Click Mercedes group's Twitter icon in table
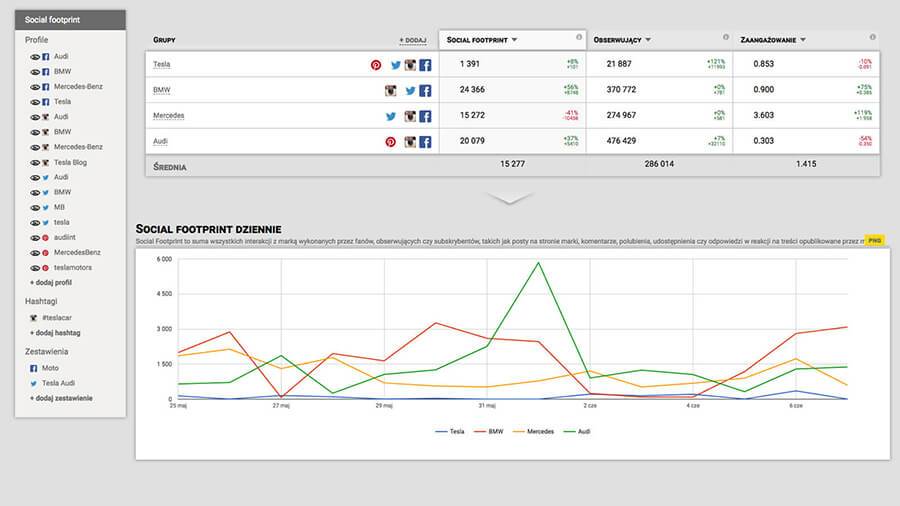This screenshot has height=506, width=900. (x=391, y=116)
